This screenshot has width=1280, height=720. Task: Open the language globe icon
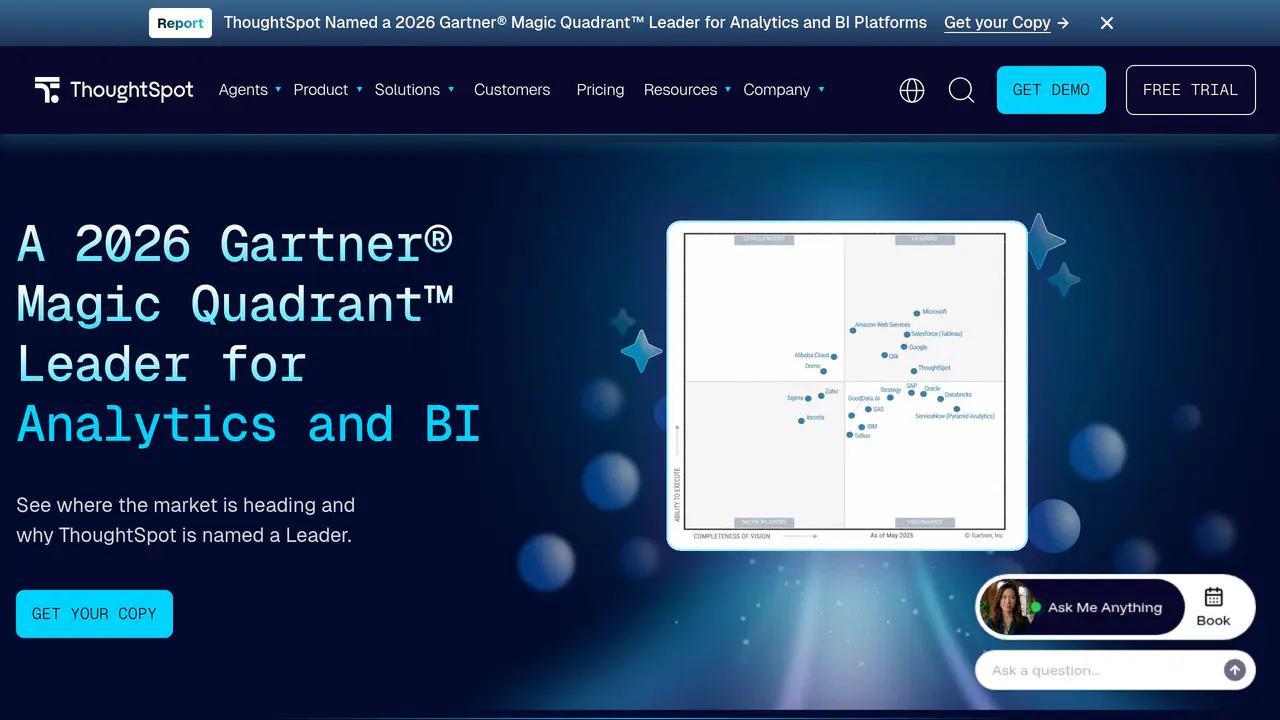(912, 90)
